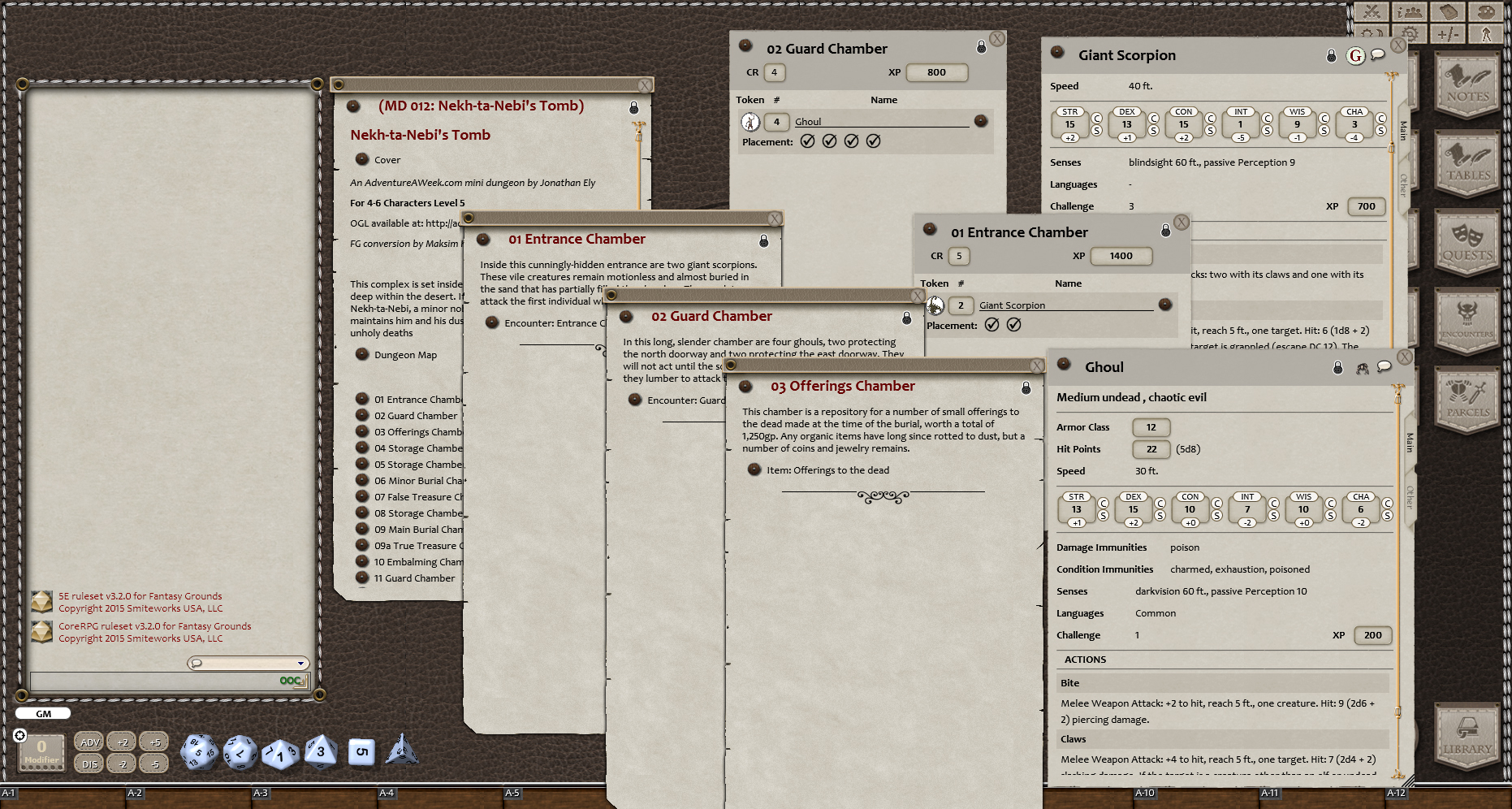
Task: Open the Calendar using the book-with-1 icon
Action: 1449,12
